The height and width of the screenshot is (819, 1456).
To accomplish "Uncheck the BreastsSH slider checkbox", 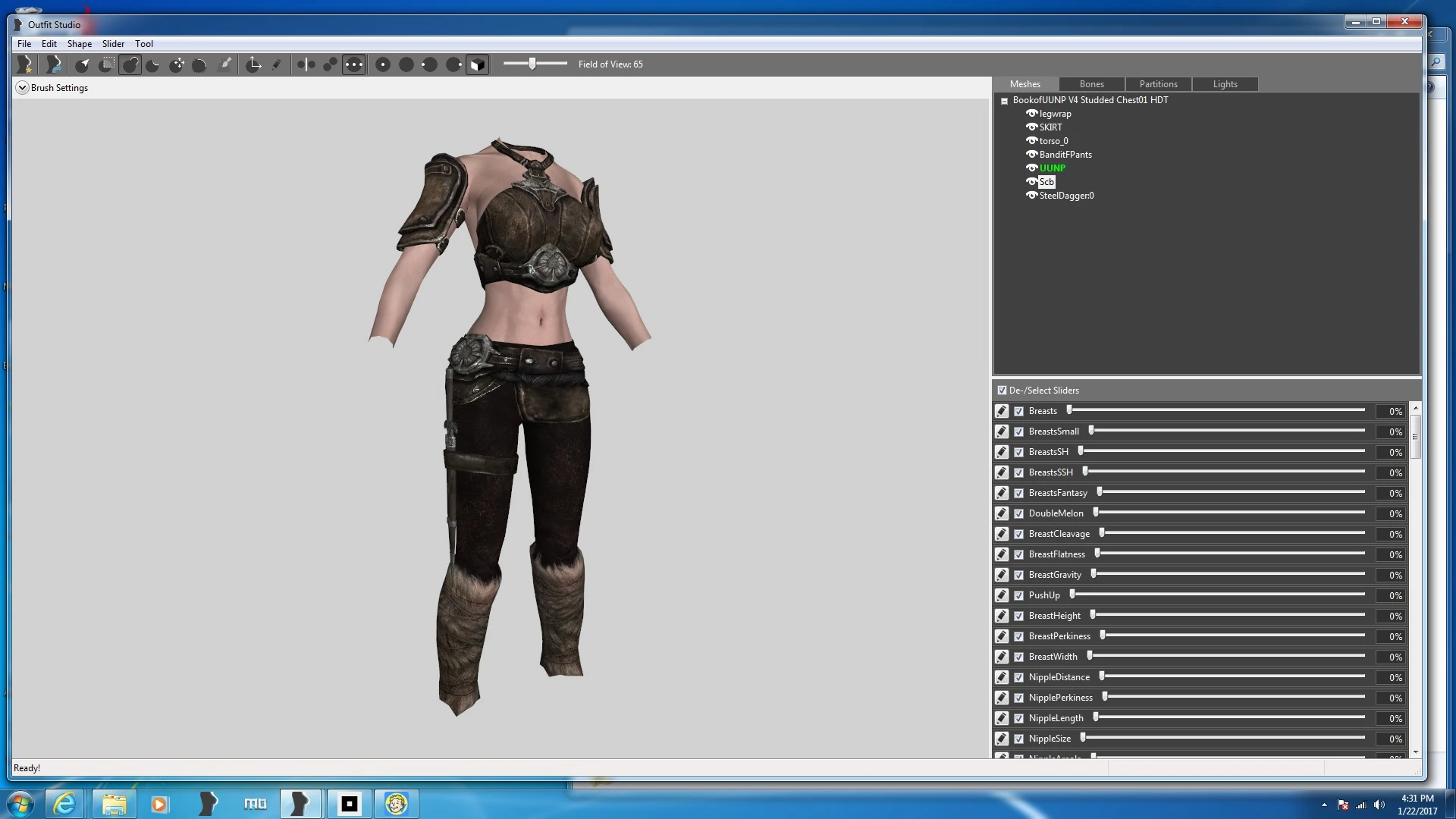I will pyautogui.click(x=1019, y=452).
